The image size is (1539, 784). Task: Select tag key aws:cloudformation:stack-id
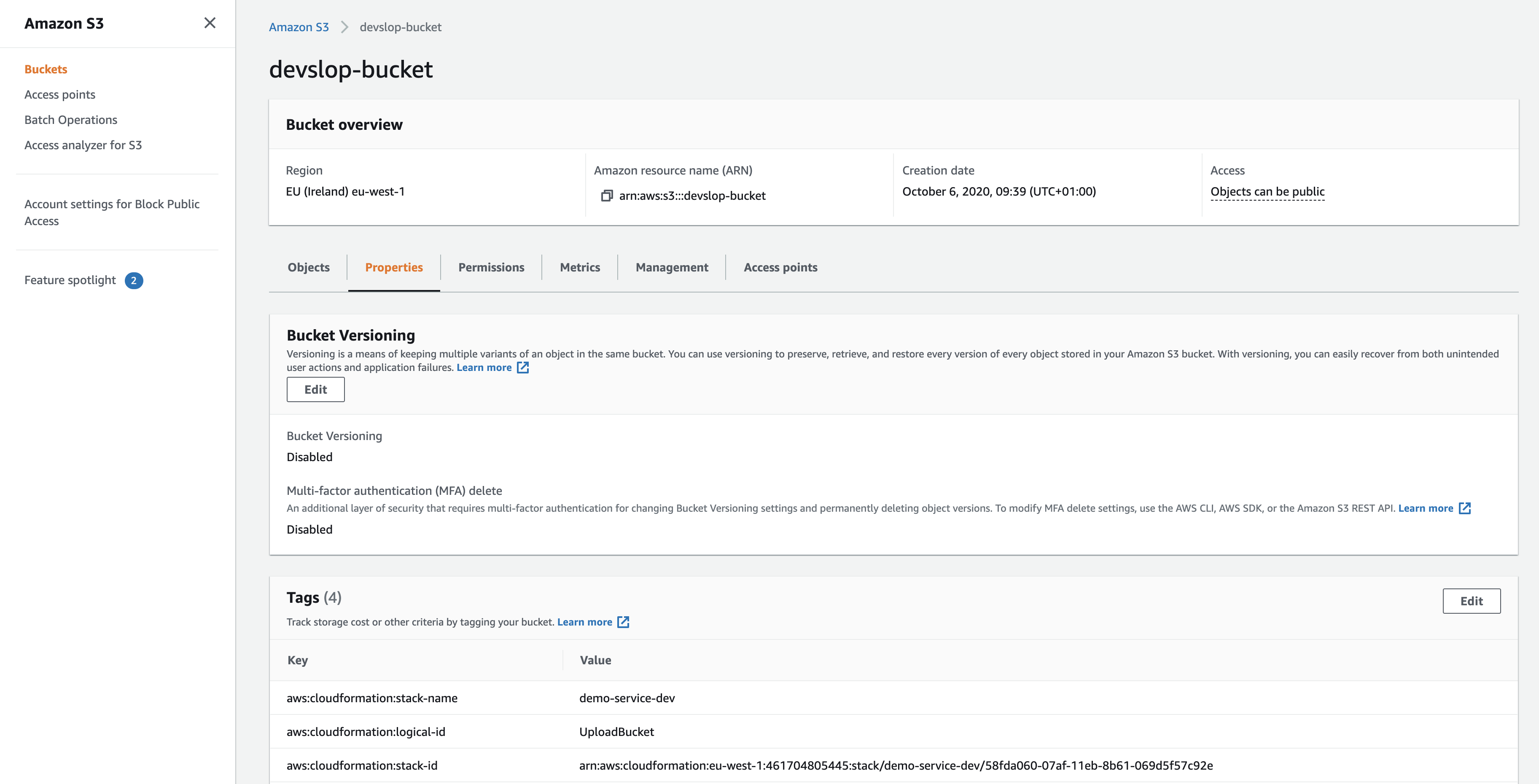(362, 765)
